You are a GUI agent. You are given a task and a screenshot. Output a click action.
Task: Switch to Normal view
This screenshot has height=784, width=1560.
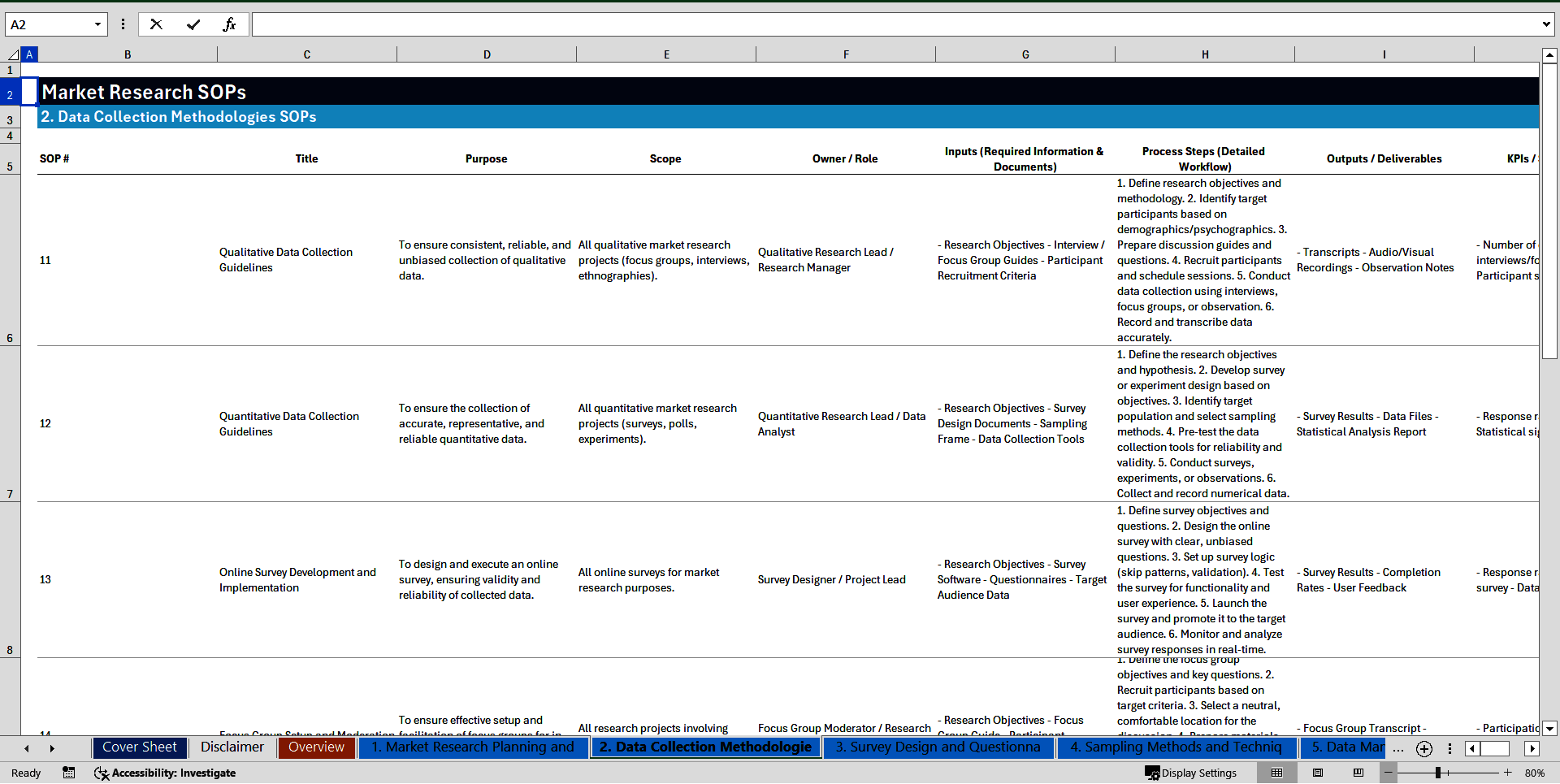click(x=1276, y=773)
